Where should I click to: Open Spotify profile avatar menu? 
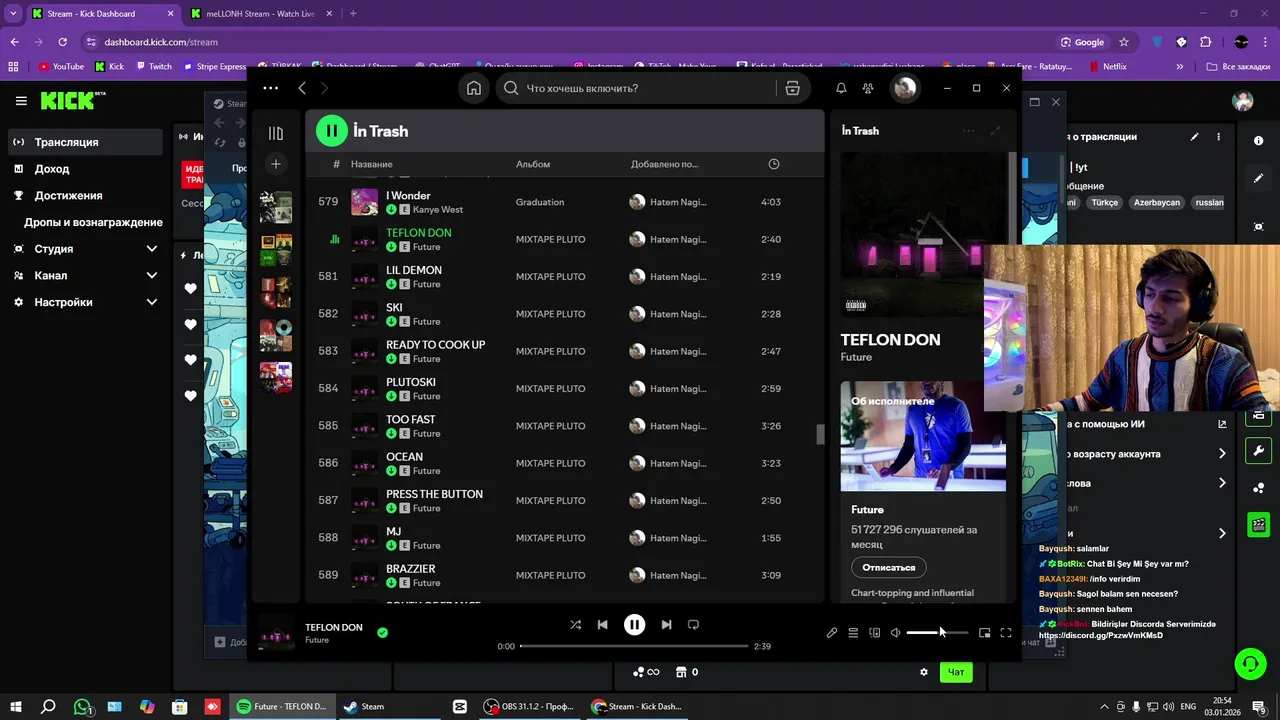coord(905,88)
